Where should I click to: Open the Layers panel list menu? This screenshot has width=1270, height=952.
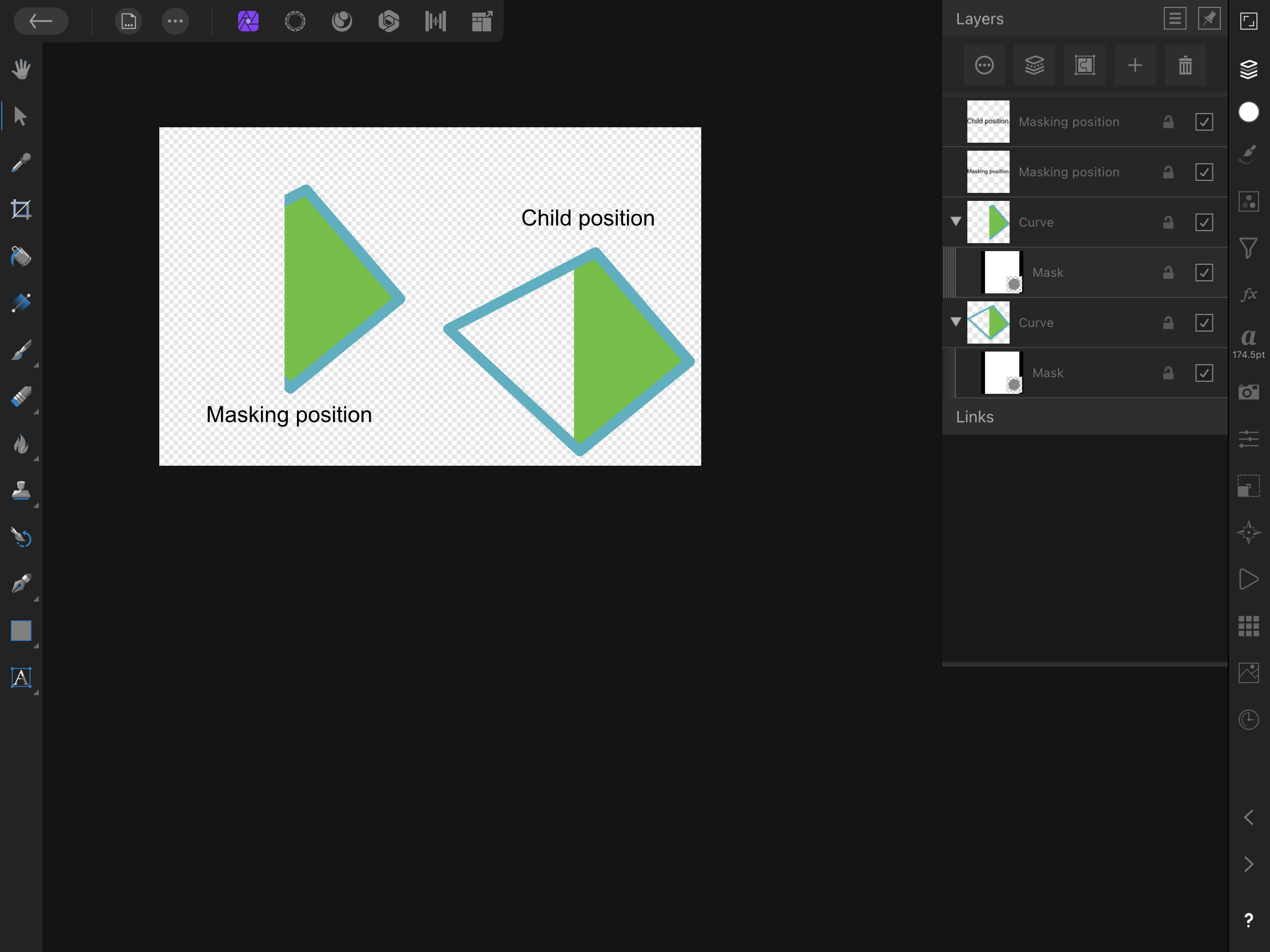tap(1175, 19)
